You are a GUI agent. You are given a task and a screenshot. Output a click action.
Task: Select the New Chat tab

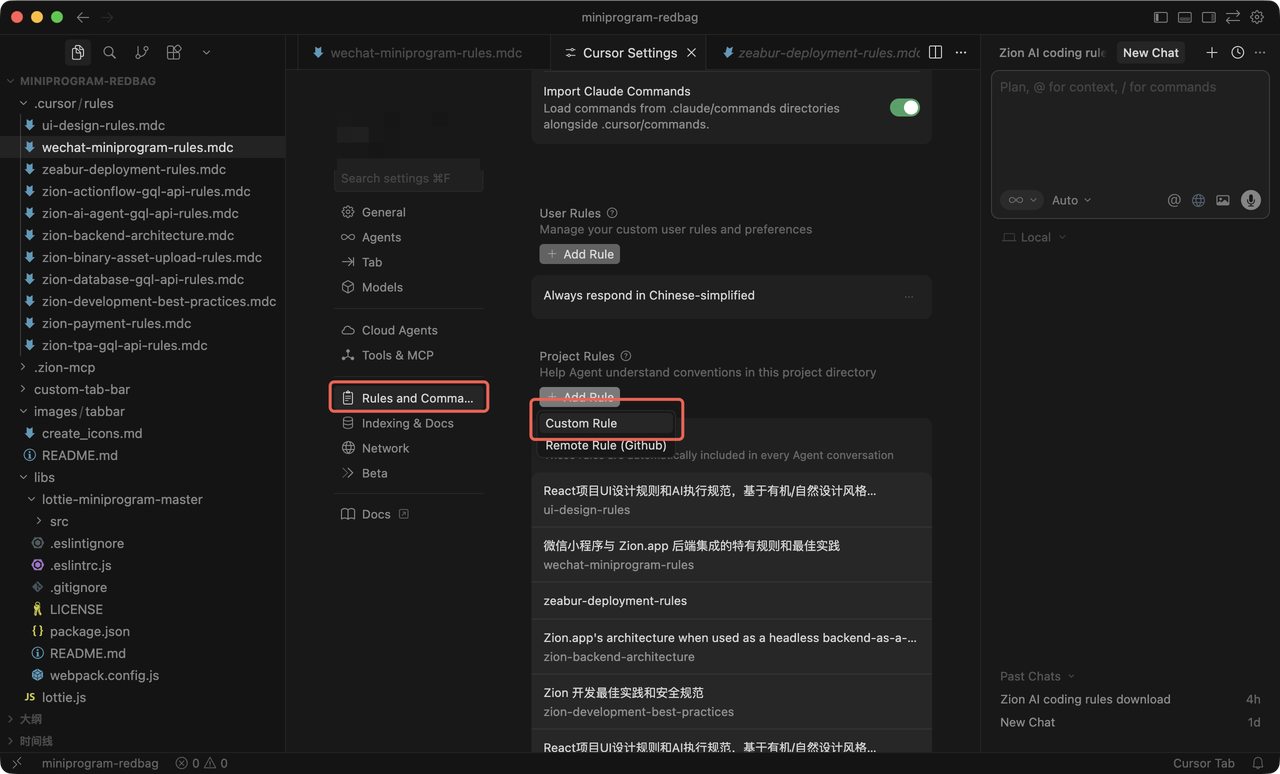pyautogui.click(x=1150, y=52)
